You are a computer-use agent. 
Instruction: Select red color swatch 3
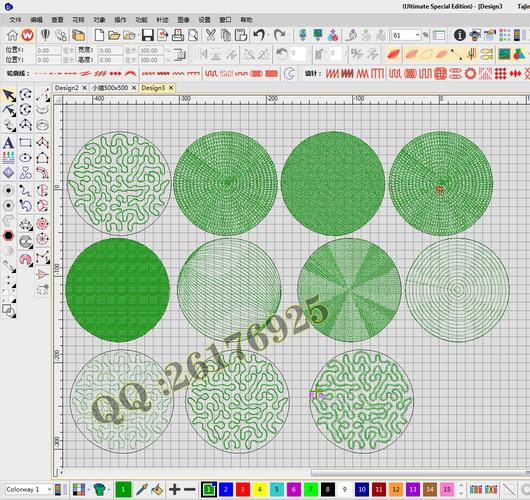(243, 489)
